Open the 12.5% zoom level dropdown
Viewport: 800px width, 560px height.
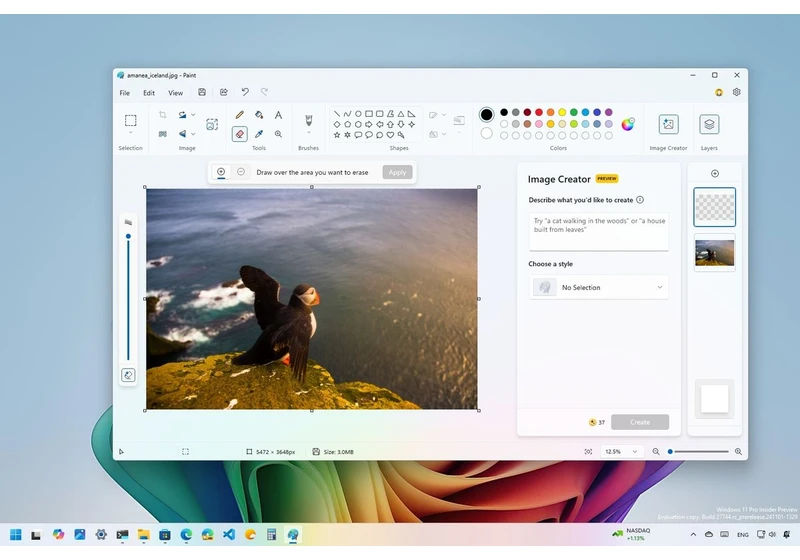coord(620,451)
